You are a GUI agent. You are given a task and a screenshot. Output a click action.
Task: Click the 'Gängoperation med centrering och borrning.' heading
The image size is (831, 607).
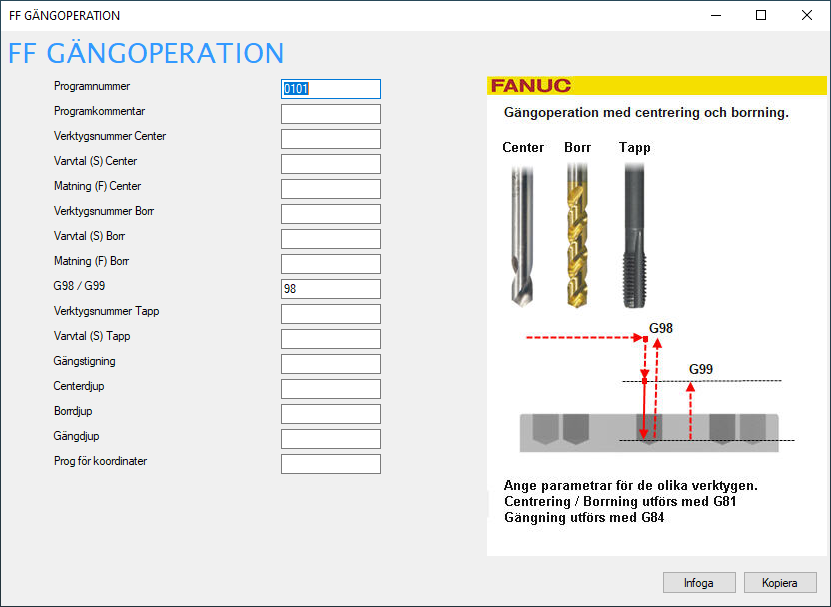pos(646,112)
